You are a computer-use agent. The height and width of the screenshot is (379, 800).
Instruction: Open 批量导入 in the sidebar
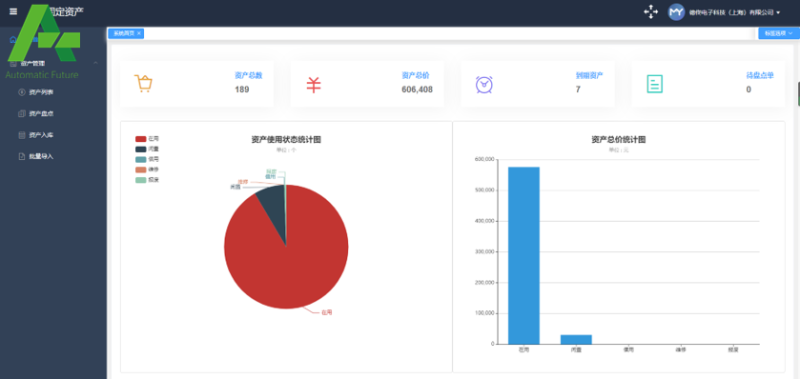pyautogui.click(x=41, y=157)
